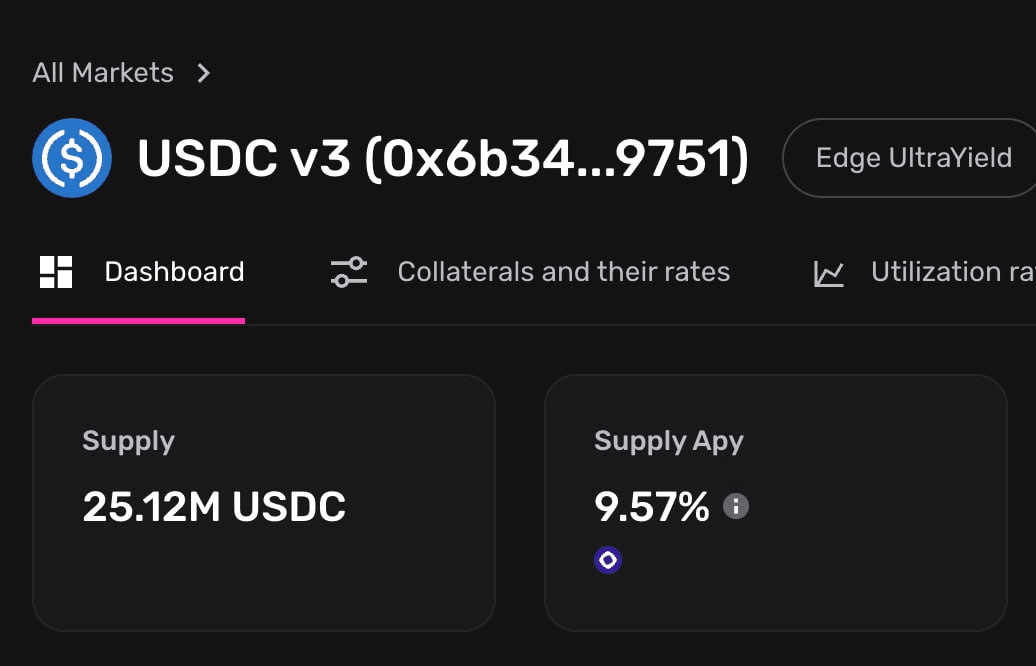Expand the chevron after All Markets

[x=203, y=73]
